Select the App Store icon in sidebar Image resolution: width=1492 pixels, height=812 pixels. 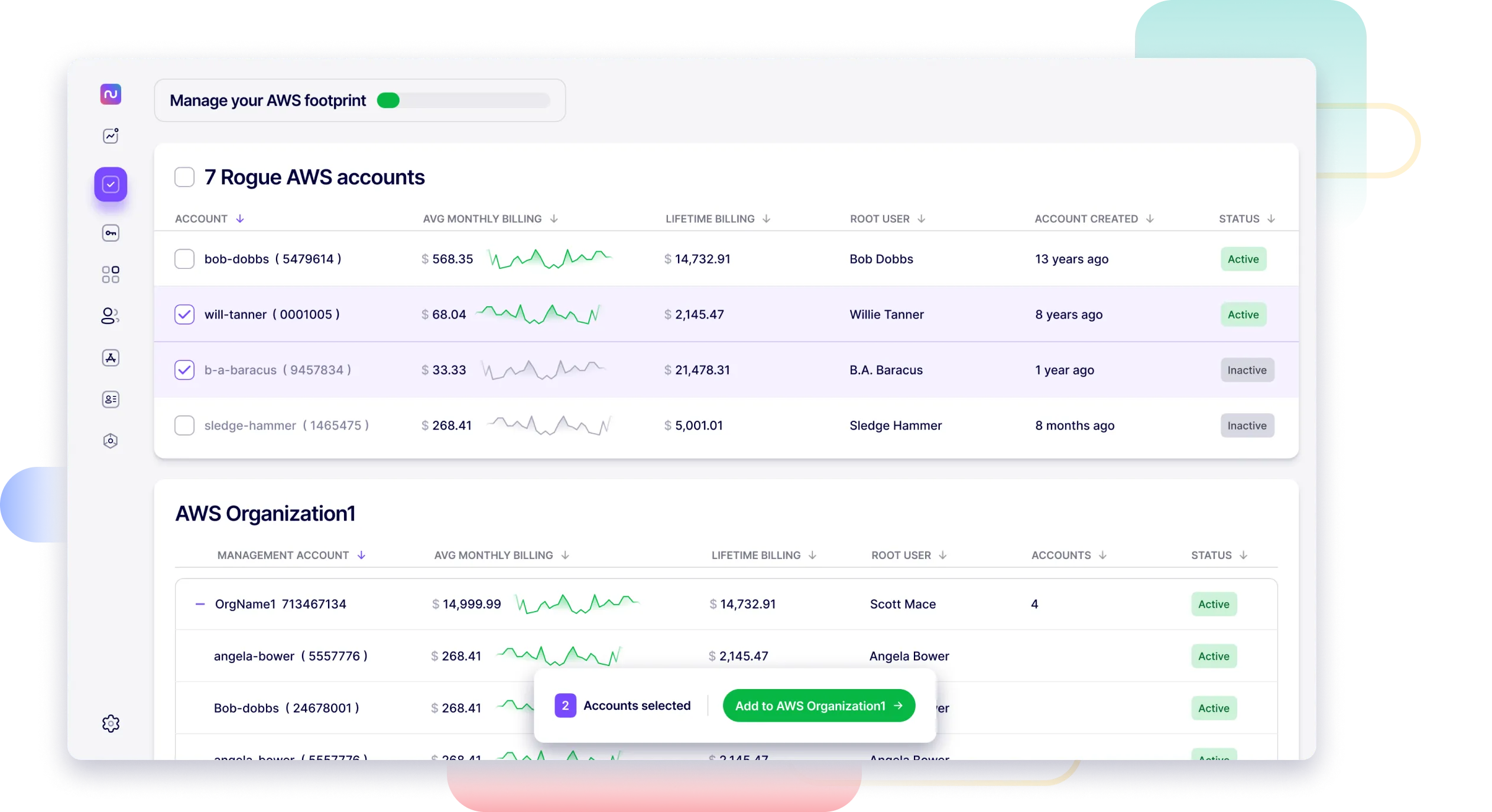click(x=111, y=358)
